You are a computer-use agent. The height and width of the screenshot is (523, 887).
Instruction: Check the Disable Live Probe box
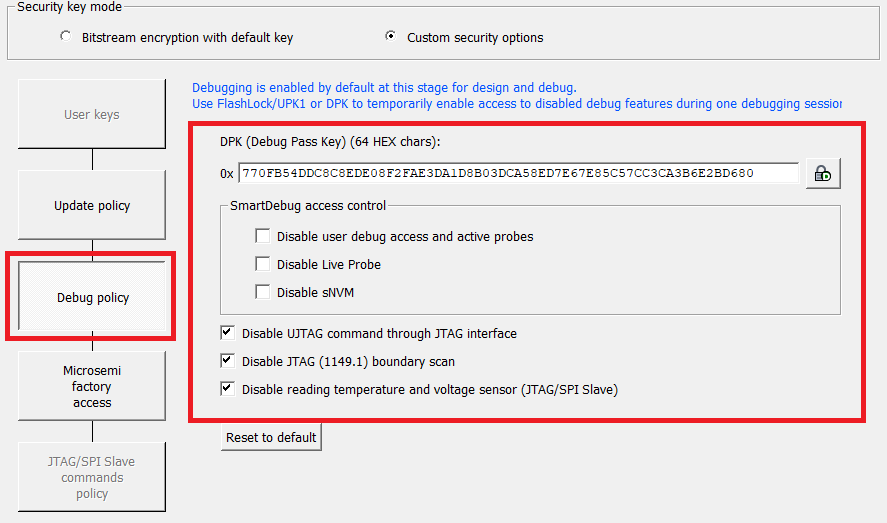click(x=263, y=265)
